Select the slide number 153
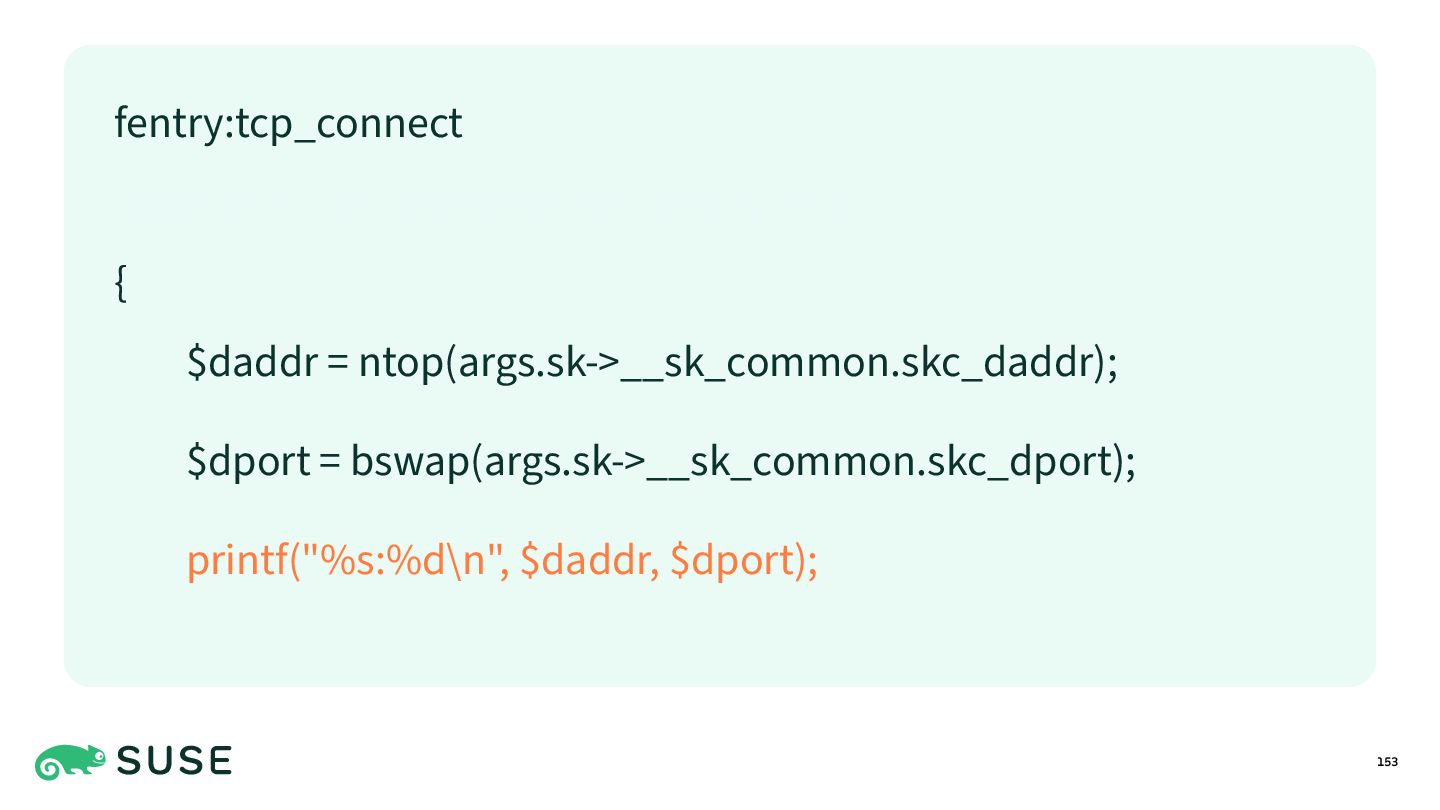The width and height of the screenshot is (1440, 810). coord(1387,763)
